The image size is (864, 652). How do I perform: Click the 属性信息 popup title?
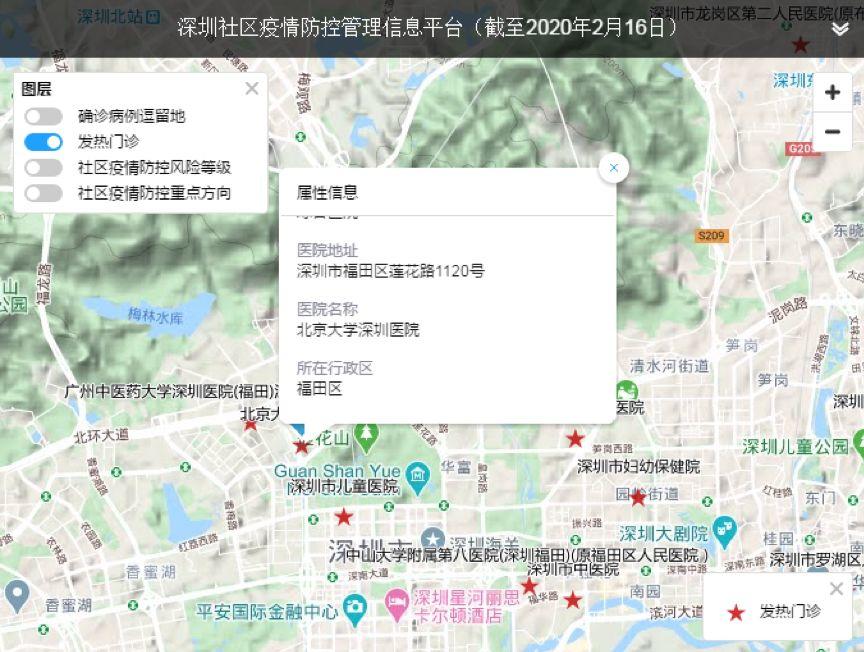coord(327,192)
